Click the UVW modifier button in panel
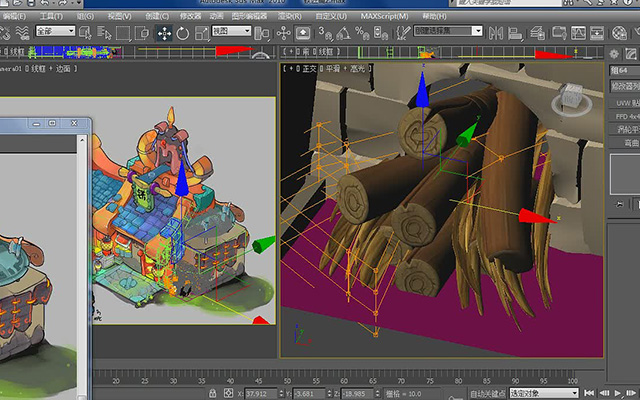This screenshot has height=400, width=640. 625,103
